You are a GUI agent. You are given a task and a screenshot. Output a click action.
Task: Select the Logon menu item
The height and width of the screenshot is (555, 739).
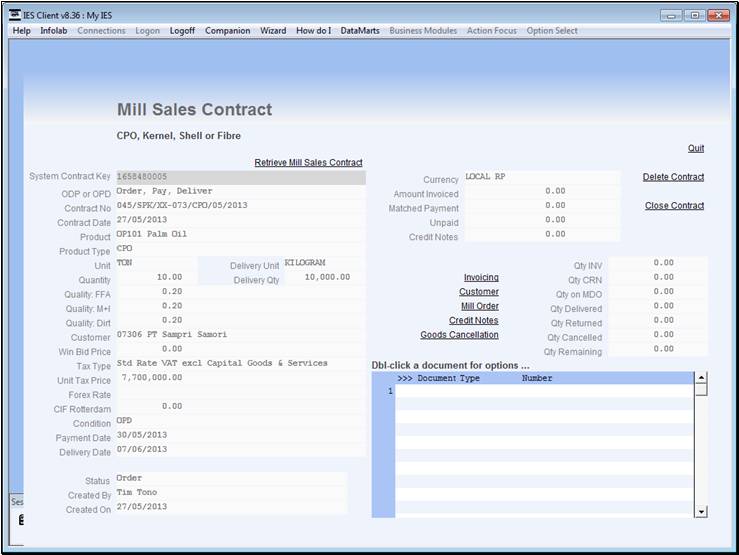coord(148,31)
